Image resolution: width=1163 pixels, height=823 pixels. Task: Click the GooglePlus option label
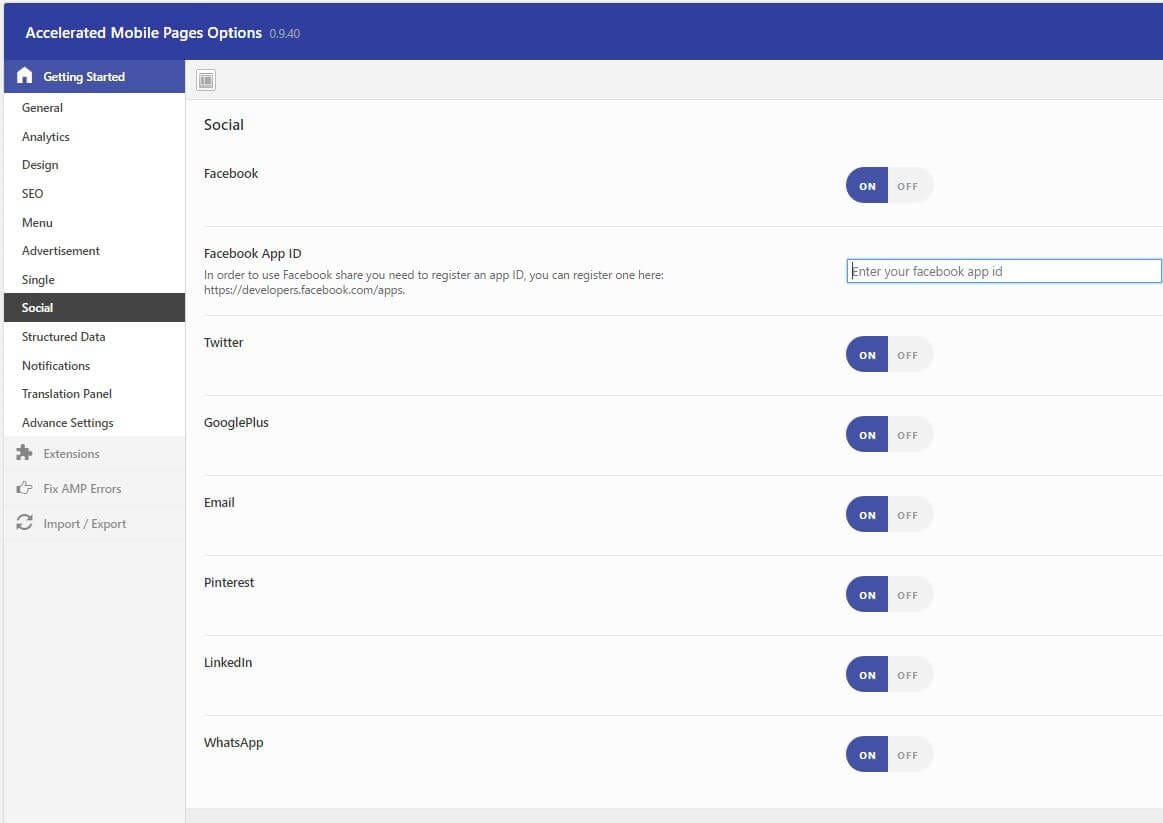pyautogui.click(x=236, y=422)
